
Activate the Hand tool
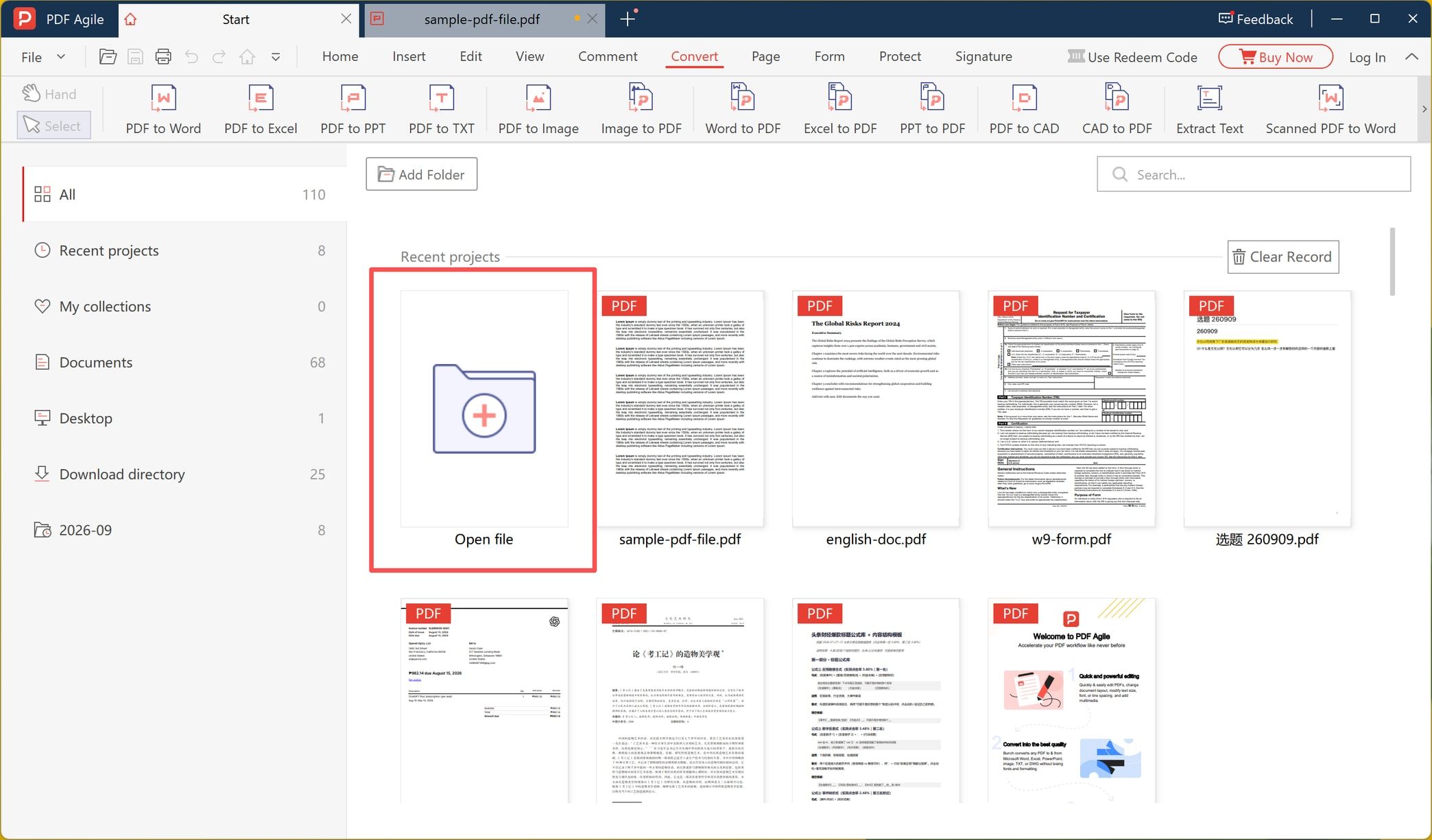(x=49, y=94)
